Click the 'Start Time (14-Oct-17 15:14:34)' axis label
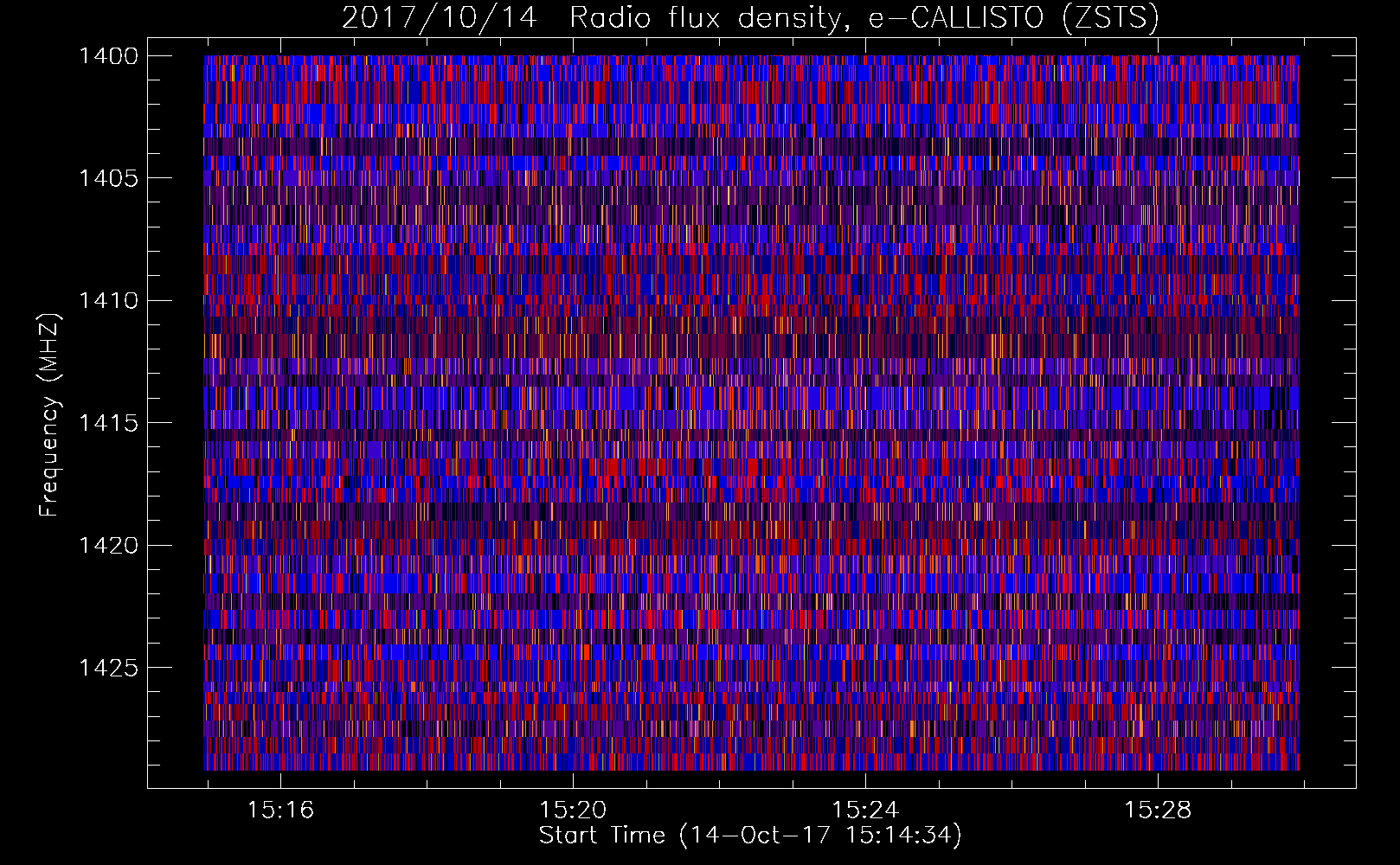The height and width of the screenshot is (865, 1400). (x=750, y=836)
